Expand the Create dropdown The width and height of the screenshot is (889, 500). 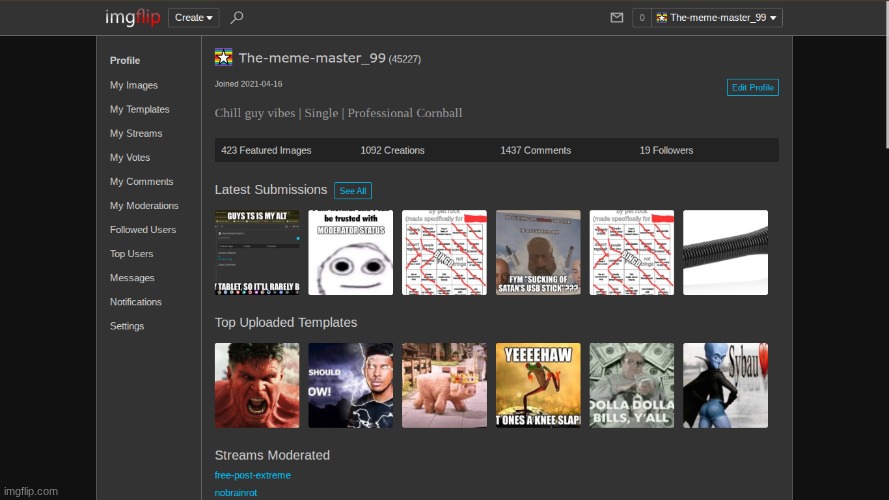(193, 17)
